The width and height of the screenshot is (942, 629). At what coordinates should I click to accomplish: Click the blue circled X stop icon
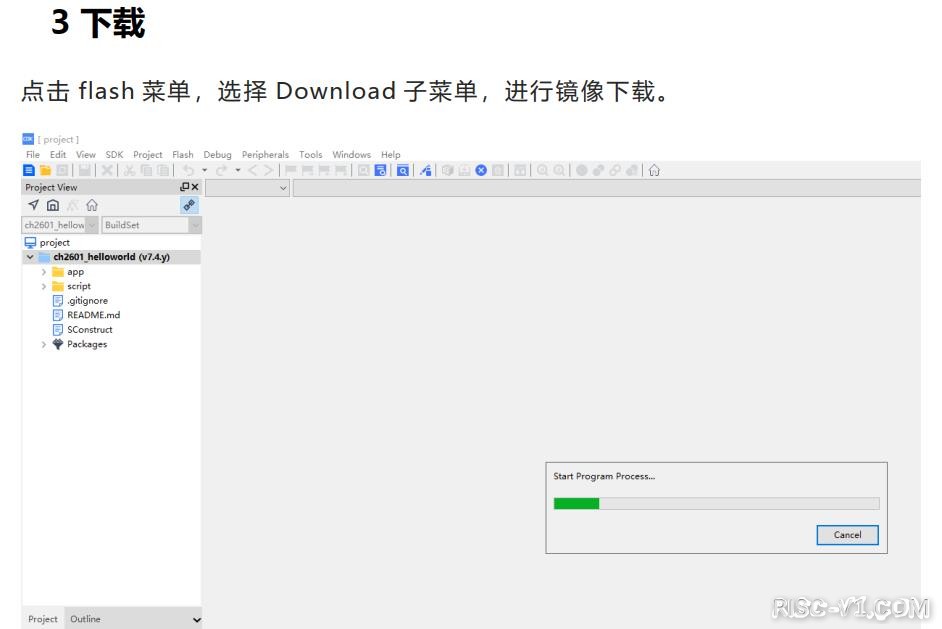pos(481,171)
